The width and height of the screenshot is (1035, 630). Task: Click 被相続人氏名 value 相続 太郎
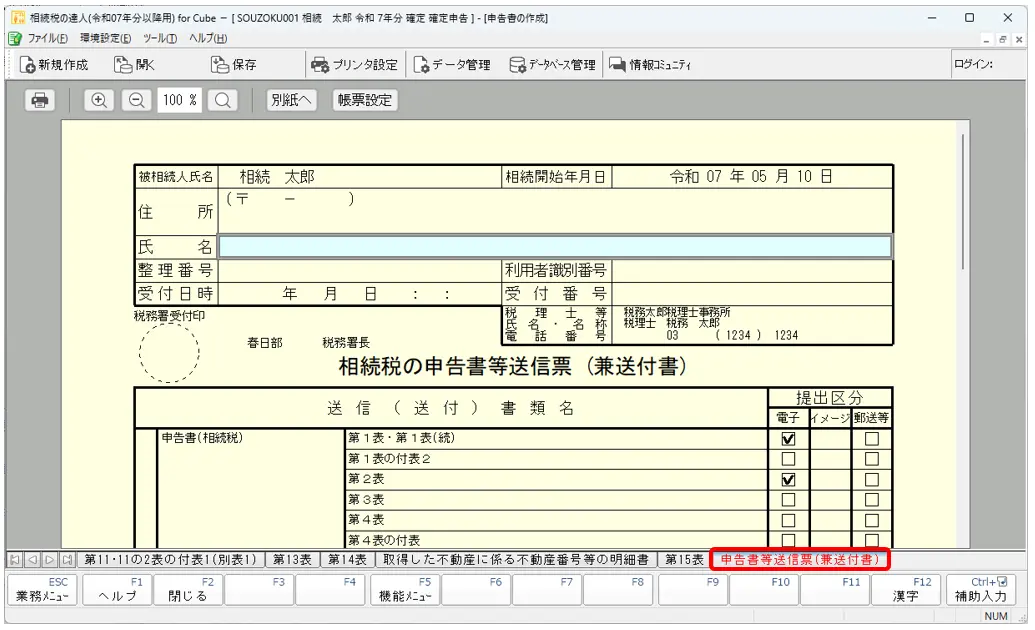pyautogui.click(x=277, y=177)
